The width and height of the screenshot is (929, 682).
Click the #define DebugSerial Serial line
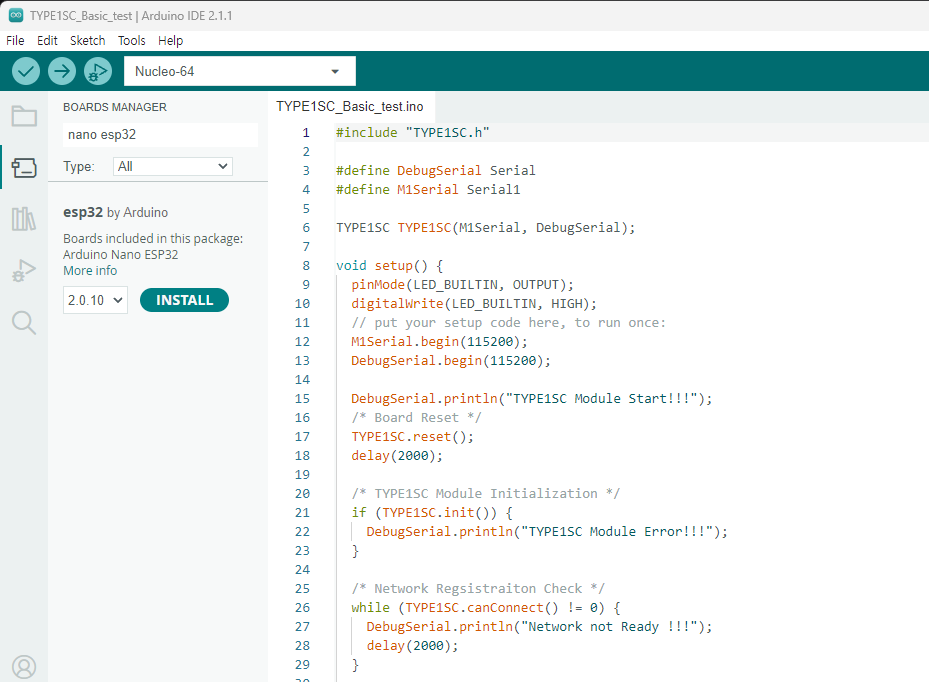click(435, 171)
